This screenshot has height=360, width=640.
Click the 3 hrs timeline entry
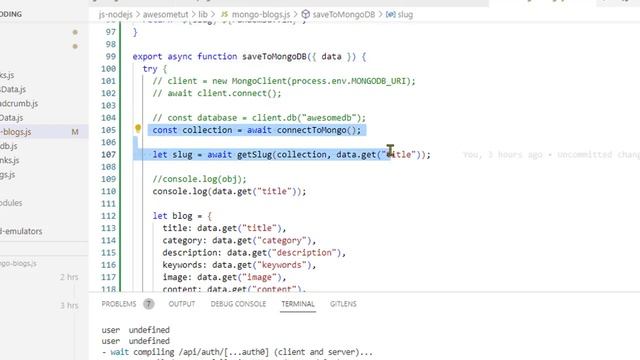click(x=69, y=305)
